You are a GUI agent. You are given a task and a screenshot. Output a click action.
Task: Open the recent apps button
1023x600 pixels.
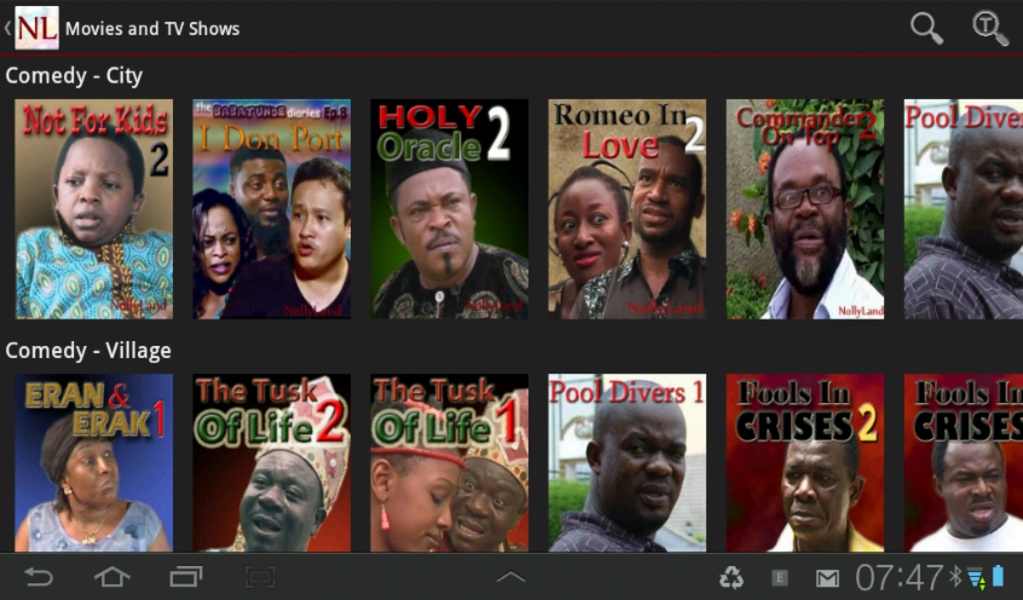tap(186, 577)
